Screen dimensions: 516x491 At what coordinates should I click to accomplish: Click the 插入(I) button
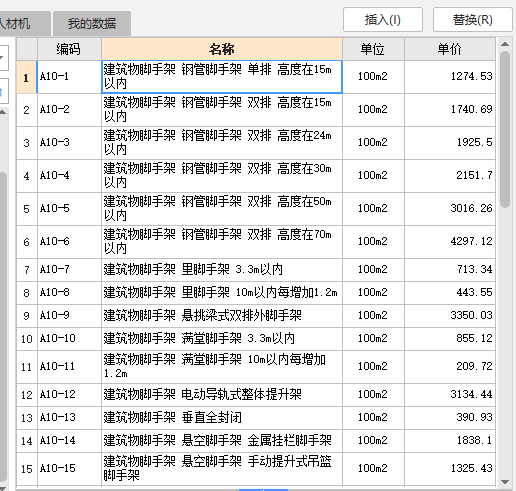(x=383, y=20)
